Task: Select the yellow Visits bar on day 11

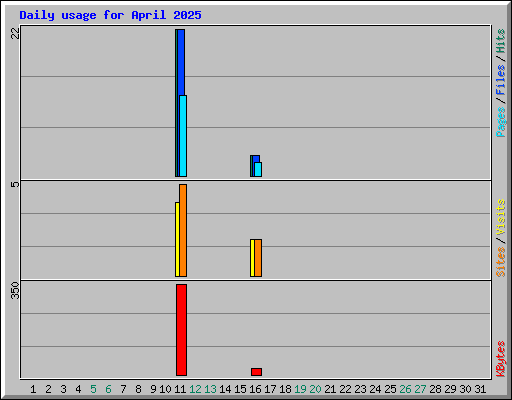Action: click(177, 239)
